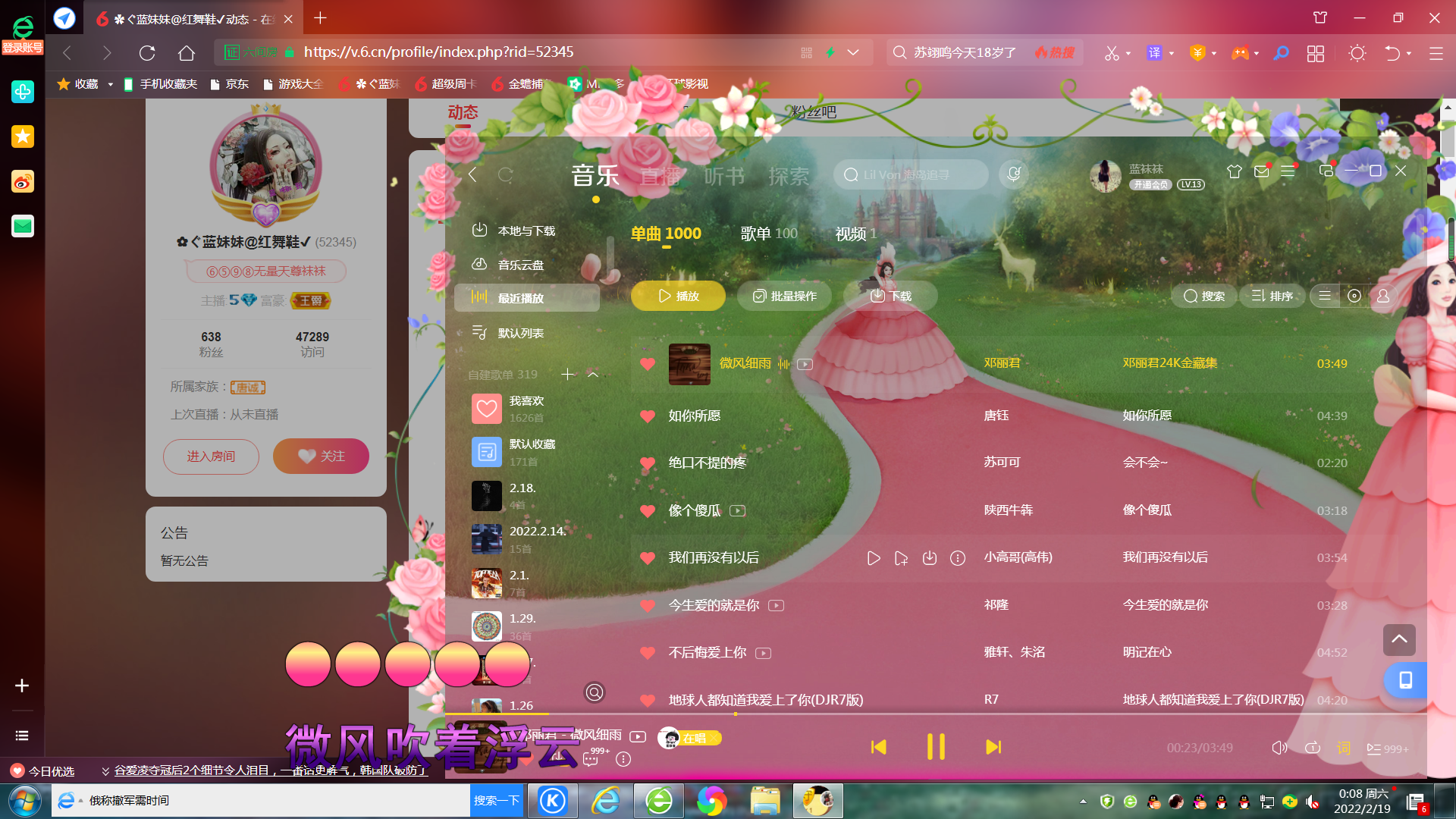
Task: Open the 2022.2.14. playlist
Action: pyautogui.click(x=526, y=539)
